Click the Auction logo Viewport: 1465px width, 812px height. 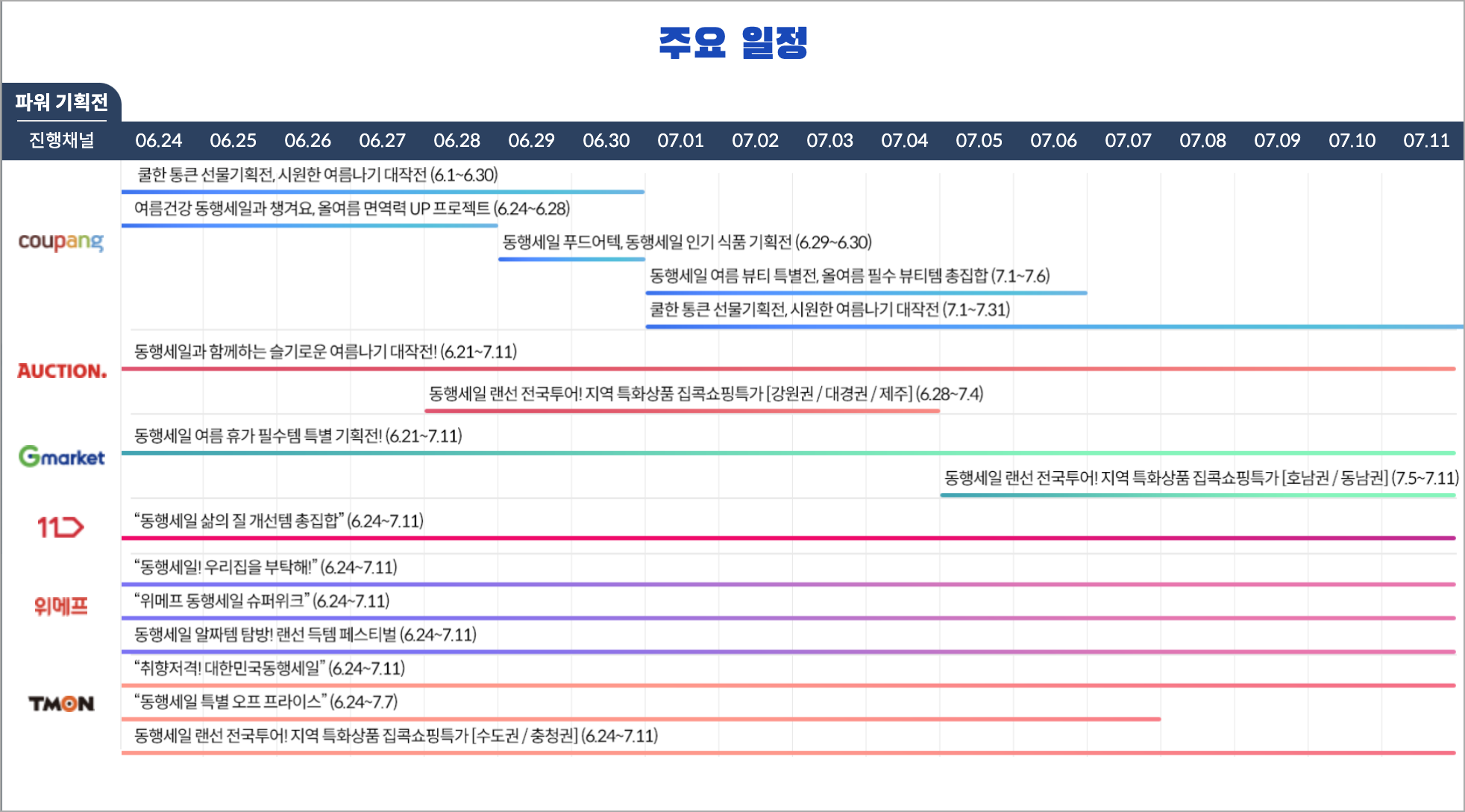(x=62, y=371)
